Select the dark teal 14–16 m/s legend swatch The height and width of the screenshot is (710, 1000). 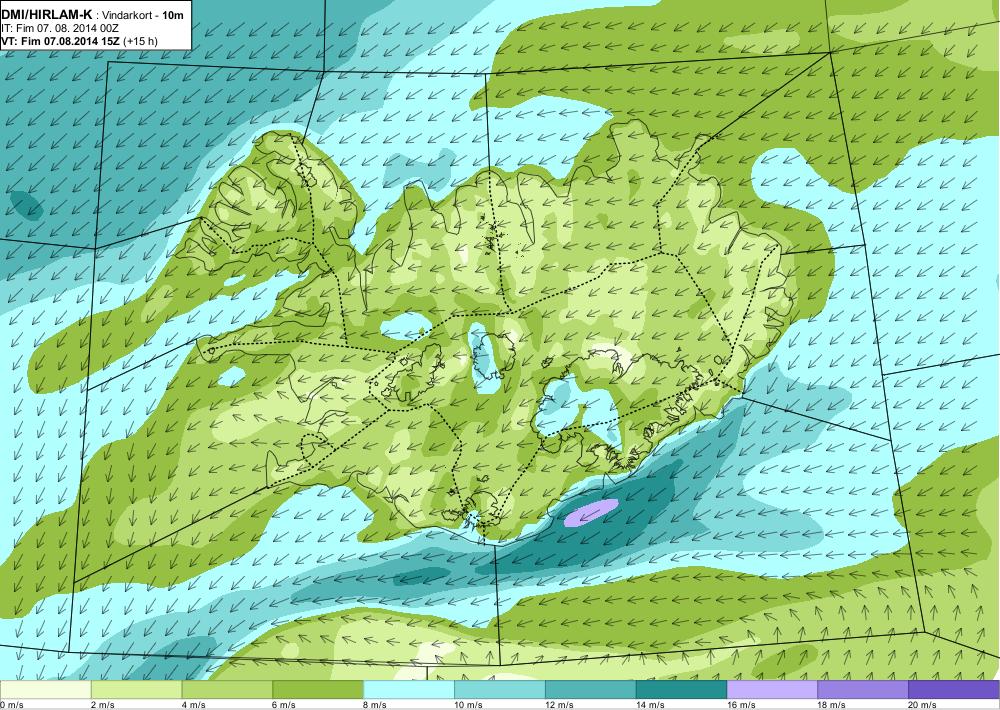coord(682,690)
